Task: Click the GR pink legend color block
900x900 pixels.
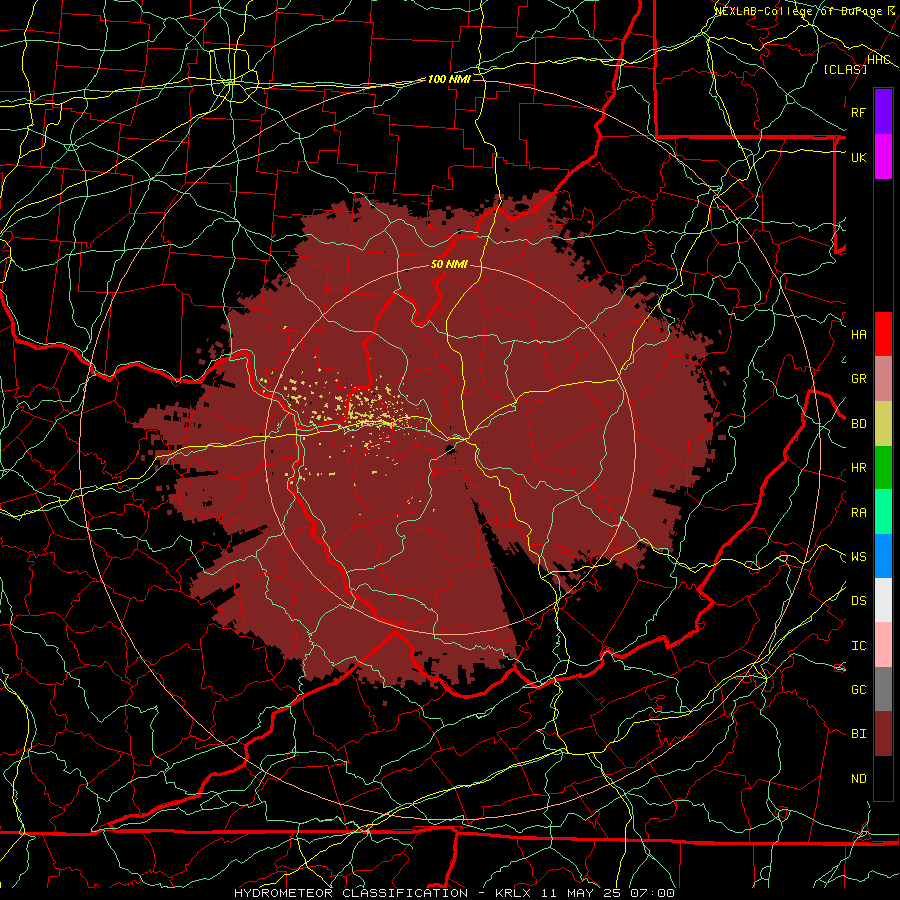Action: [x=883, y=379]
